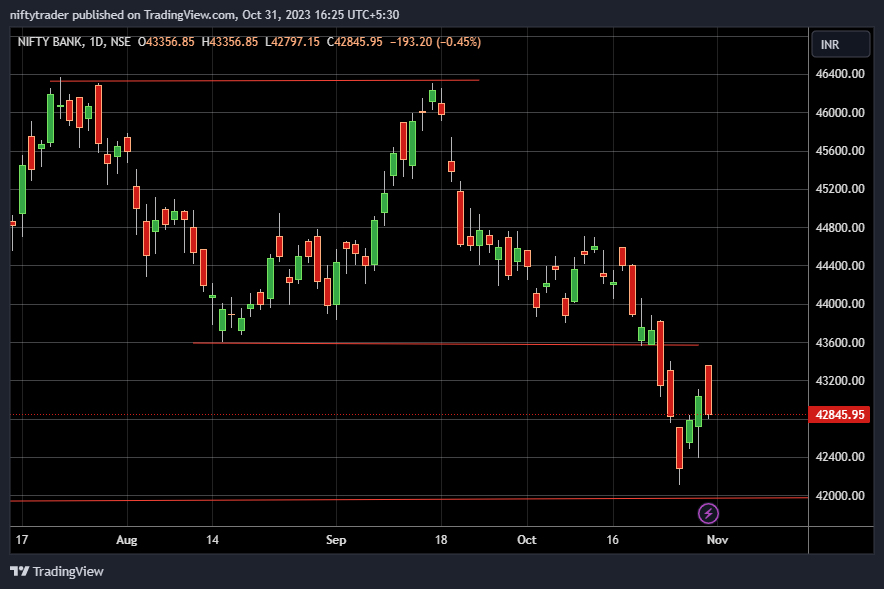The image size is (884, 589).
Task: Click the 45600.00 price axis label
Action: tap(839, 150)
